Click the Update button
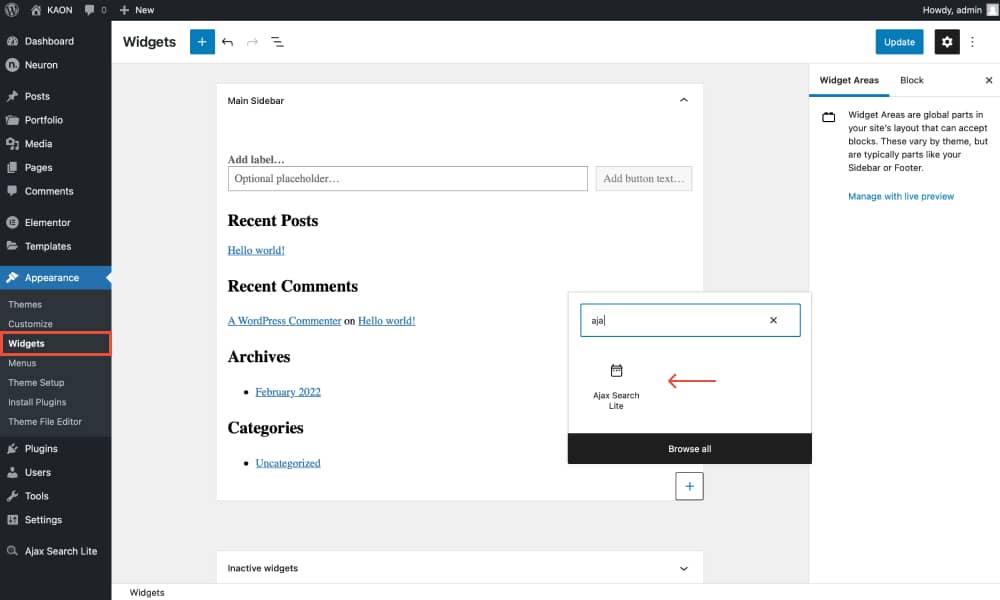1000x600 pixels. coord(899,42)
